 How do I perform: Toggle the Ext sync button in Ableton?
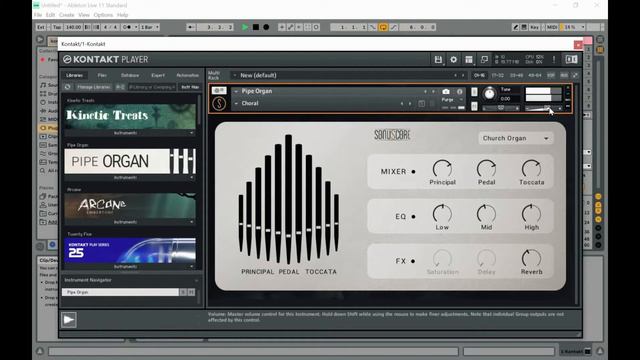pos(41,27)
